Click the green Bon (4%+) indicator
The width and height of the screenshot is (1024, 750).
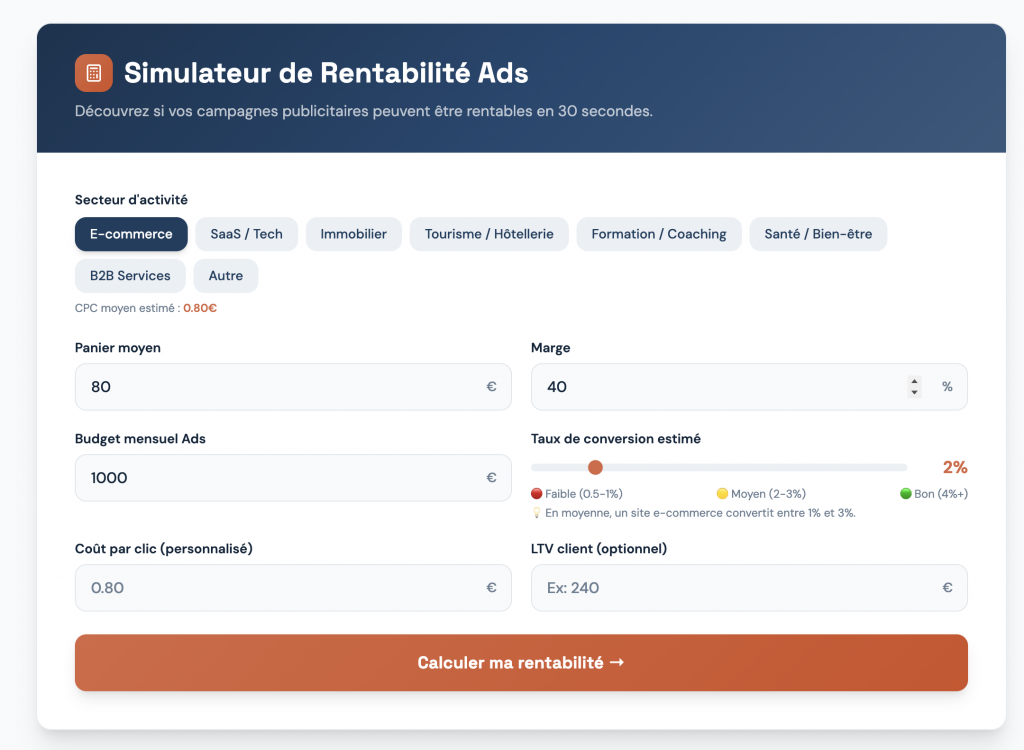(x=934, y=494)
